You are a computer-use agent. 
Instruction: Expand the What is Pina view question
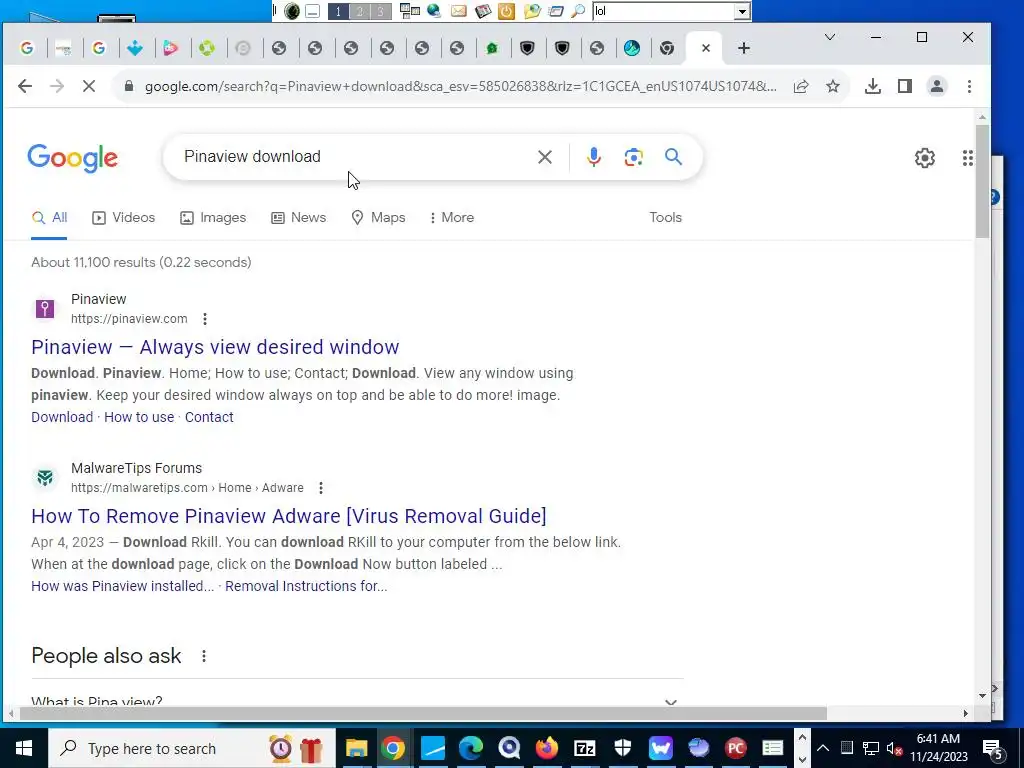[357, 702]
